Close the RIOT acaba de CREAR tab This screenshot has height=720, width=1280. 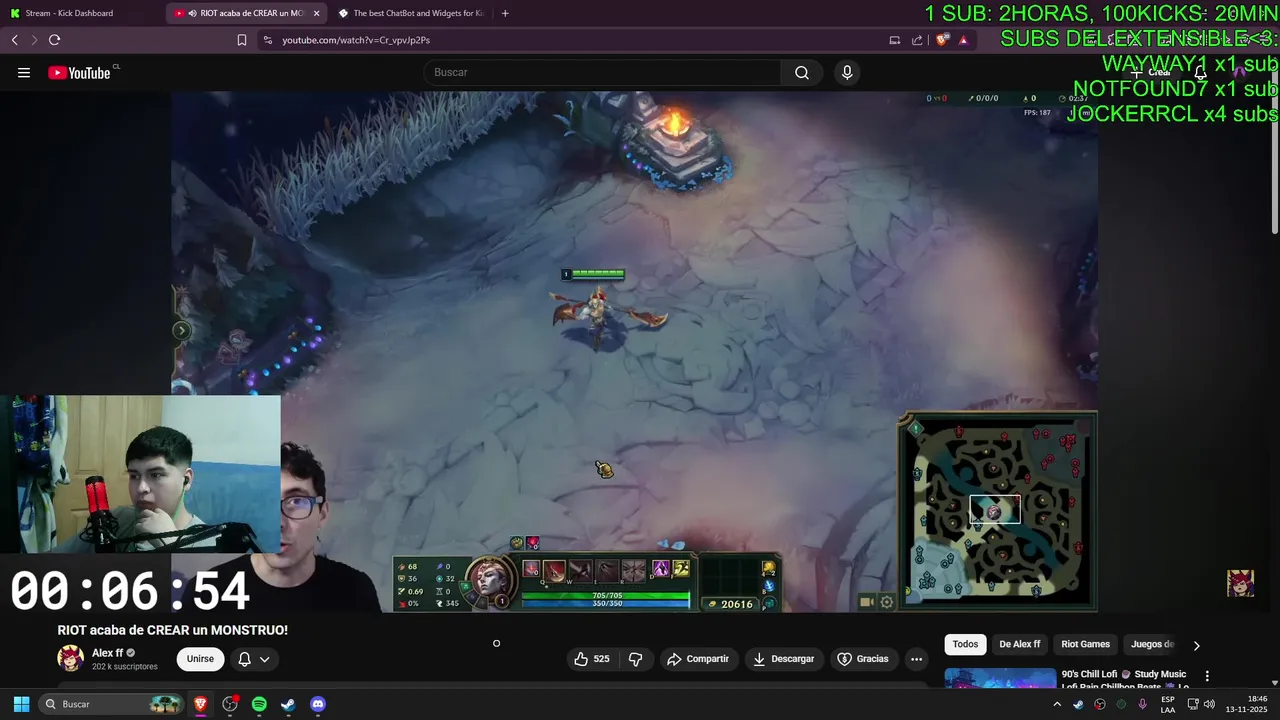(x=317, y=13)
